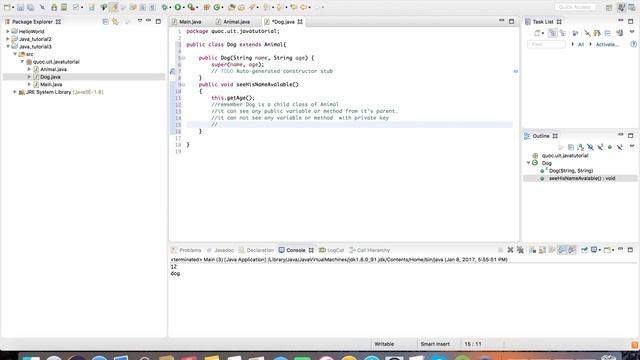Click the Pin Console icon
640x360 pixels.
584,250
